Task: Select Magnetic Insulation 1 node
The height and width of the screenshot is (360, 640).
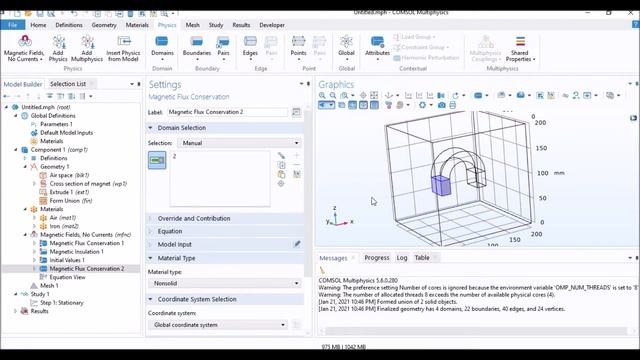Action: tap(76, 251)
